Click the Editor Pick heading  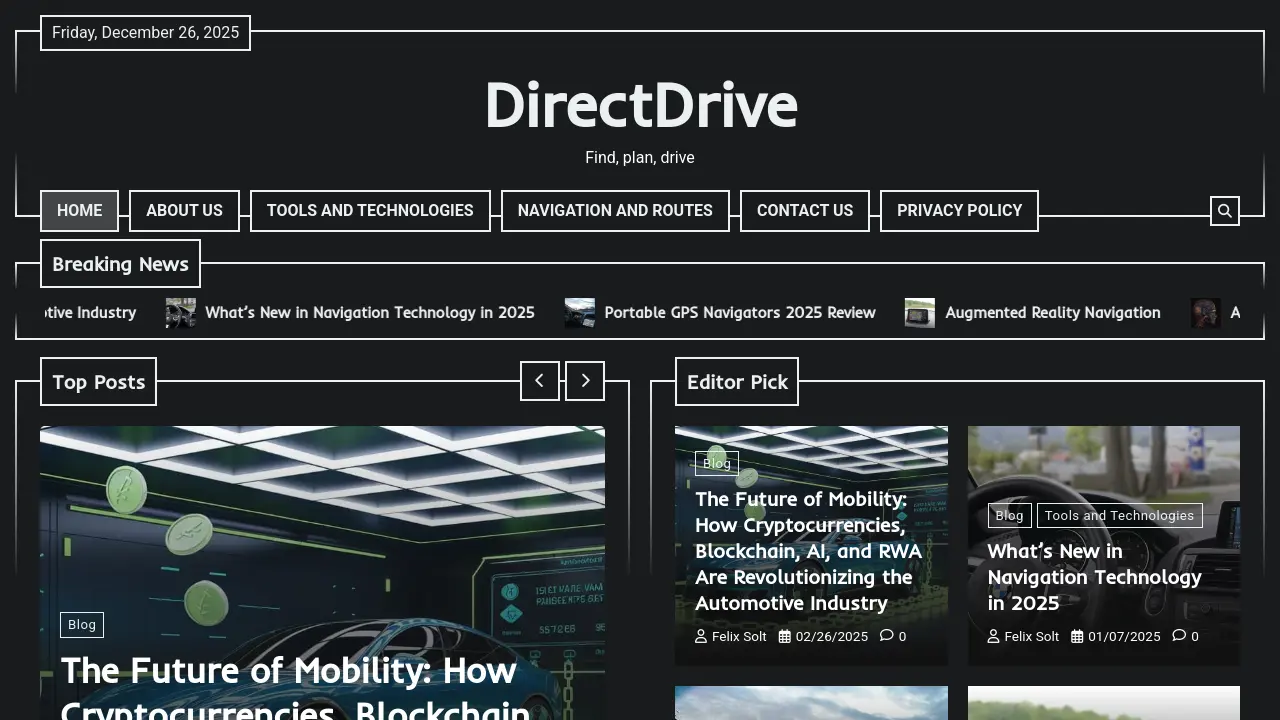click(737, 382)
